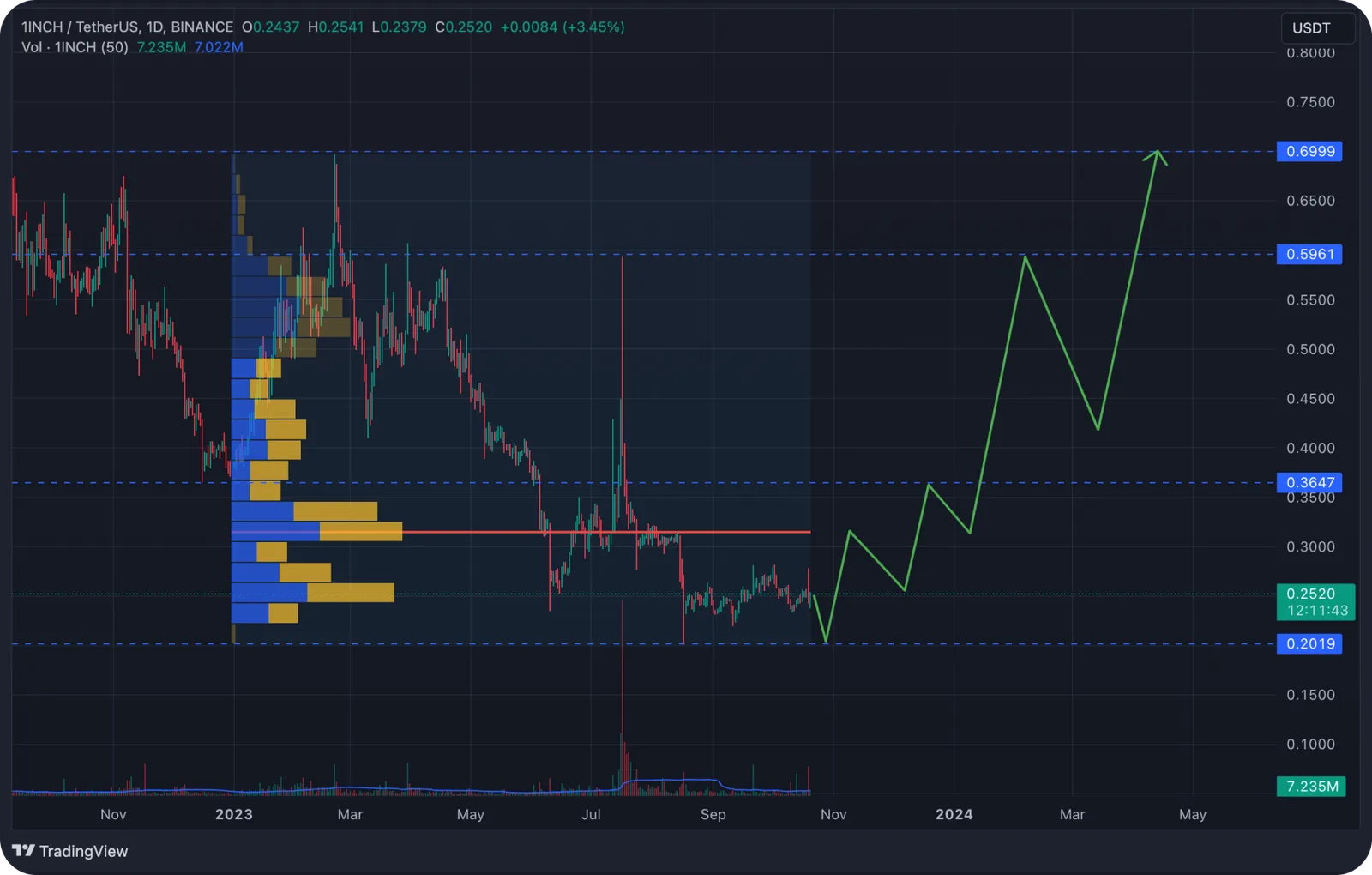Click the 7.235M volume label
The height and width of the screenshot is (875, 1372).
tap(1311, 786)
